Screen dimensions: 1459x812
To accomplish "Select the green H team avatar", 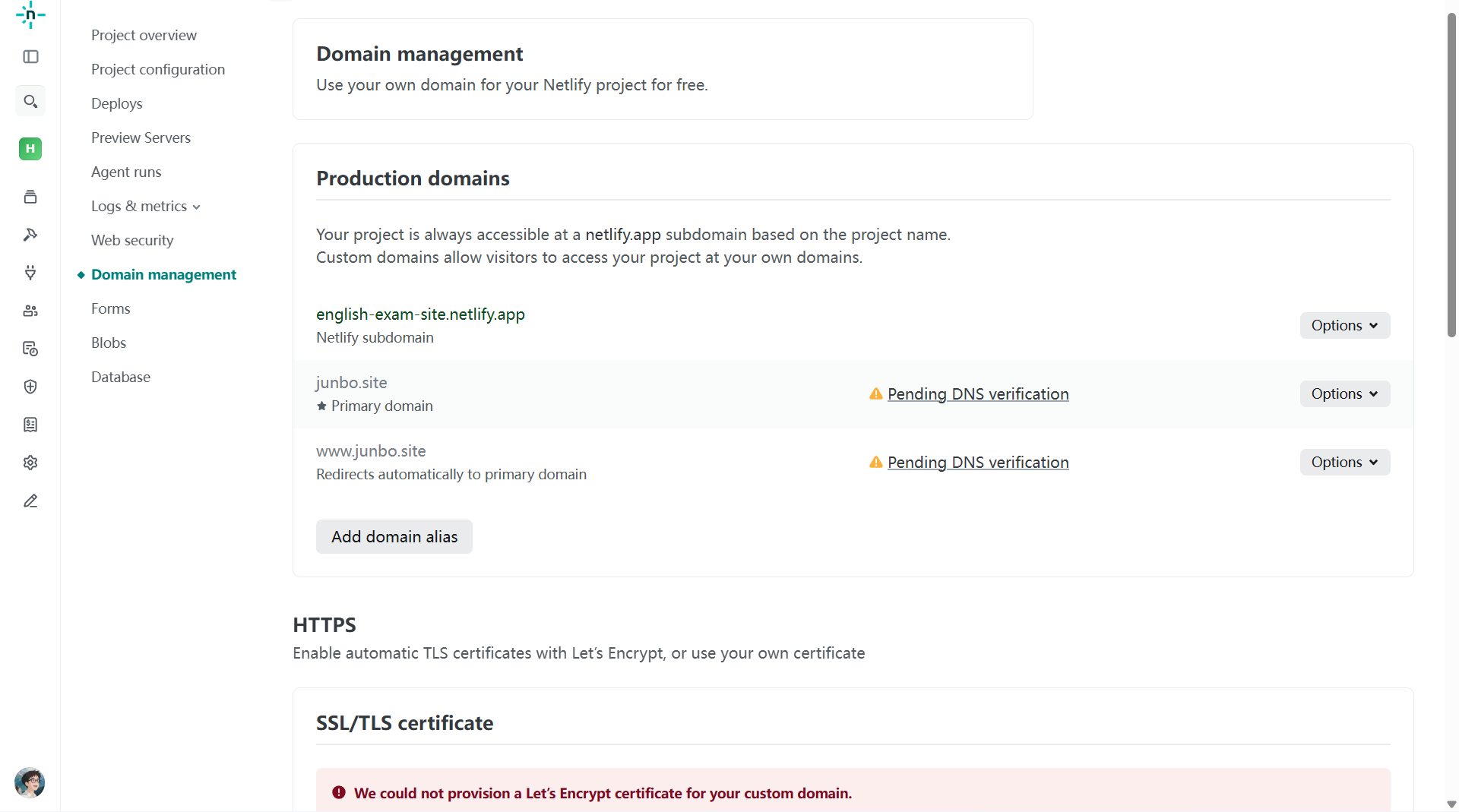I will pyautogui.click(x=30, y=149).
